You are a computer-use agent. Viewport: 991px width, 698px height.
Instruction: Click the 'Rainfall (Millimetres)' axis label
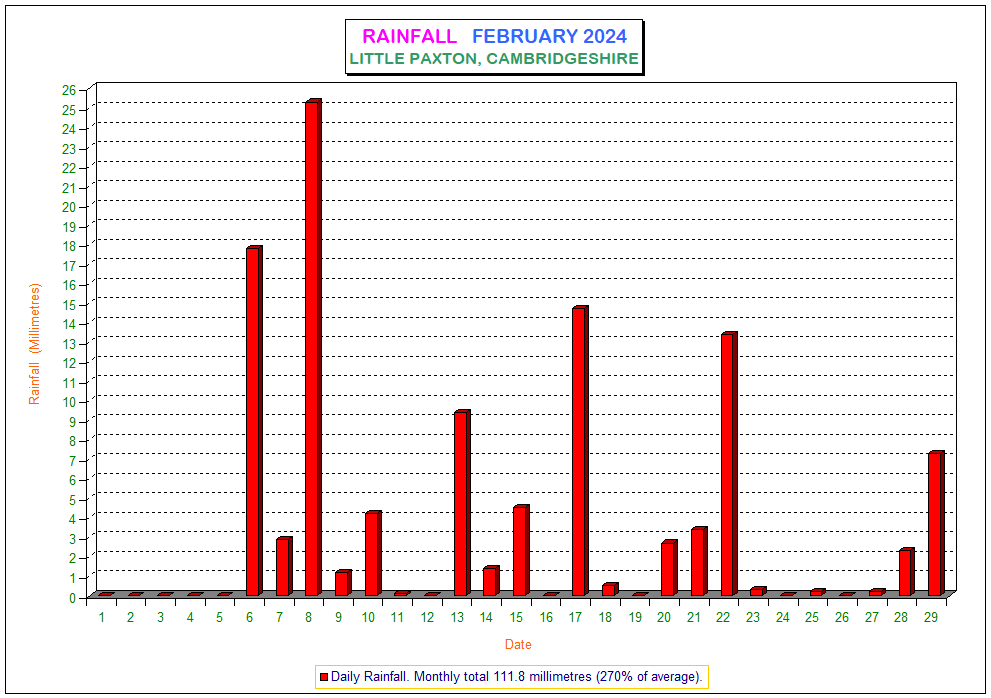click(x=34, y=344)
